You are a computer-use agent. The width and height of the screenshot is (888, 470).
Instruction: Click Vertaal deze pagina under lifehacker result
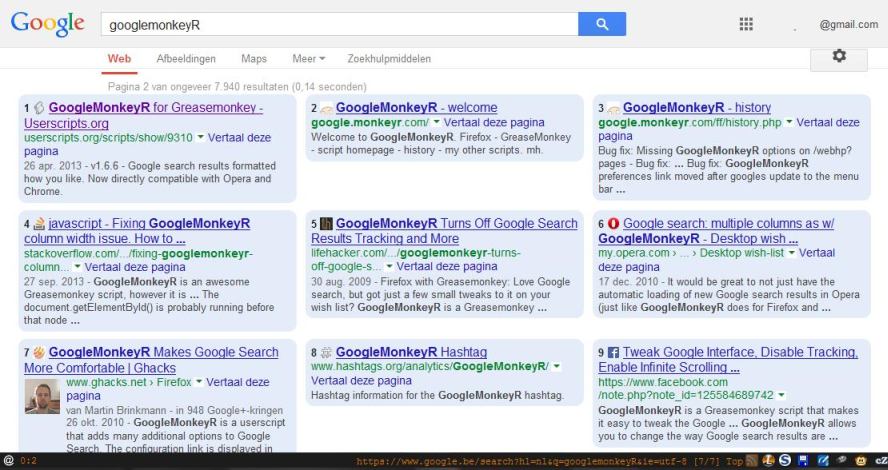(x=447, y=266)
